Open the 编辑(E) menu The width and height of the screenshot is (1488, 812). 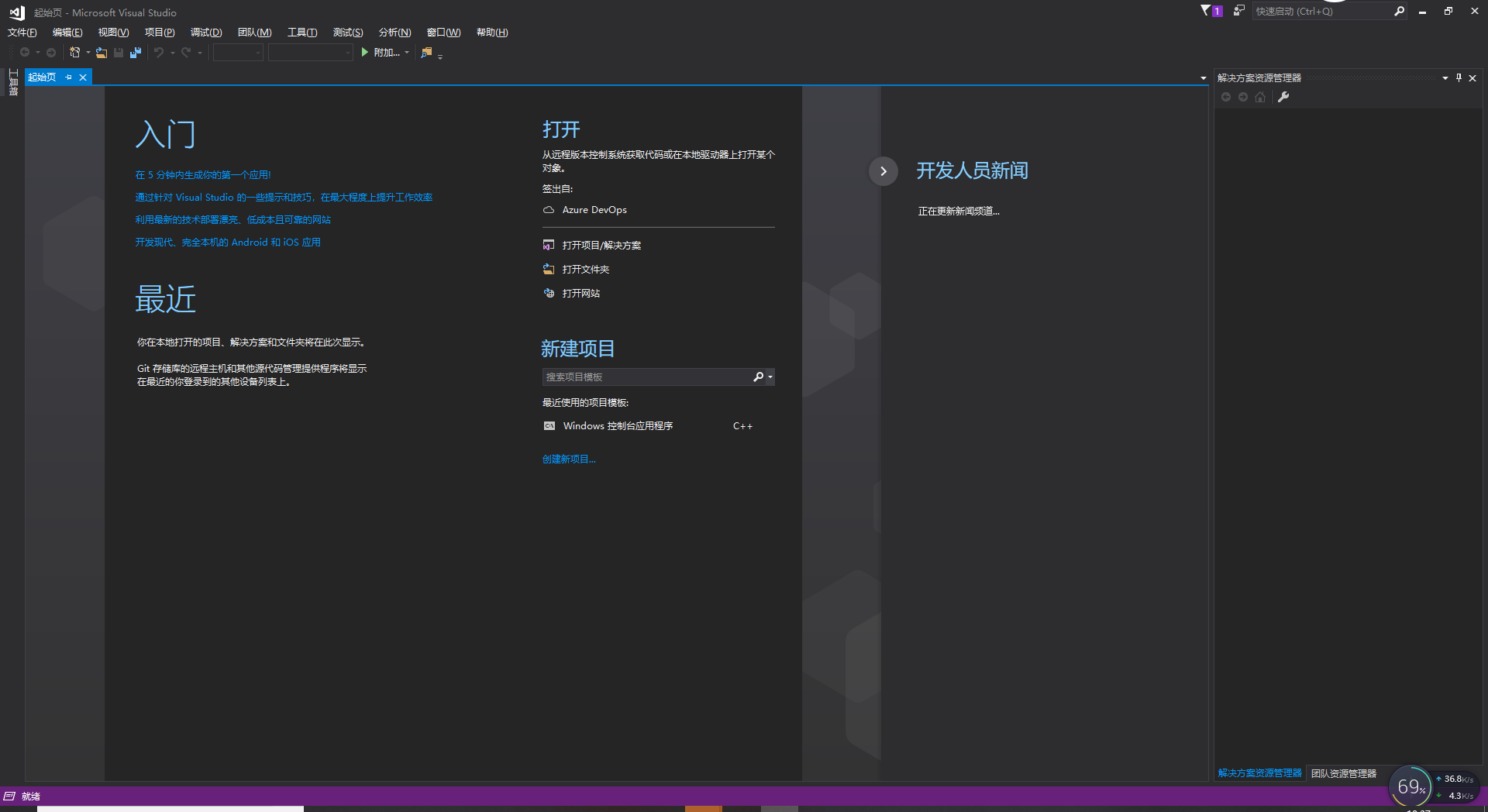[x=67, y=32]
